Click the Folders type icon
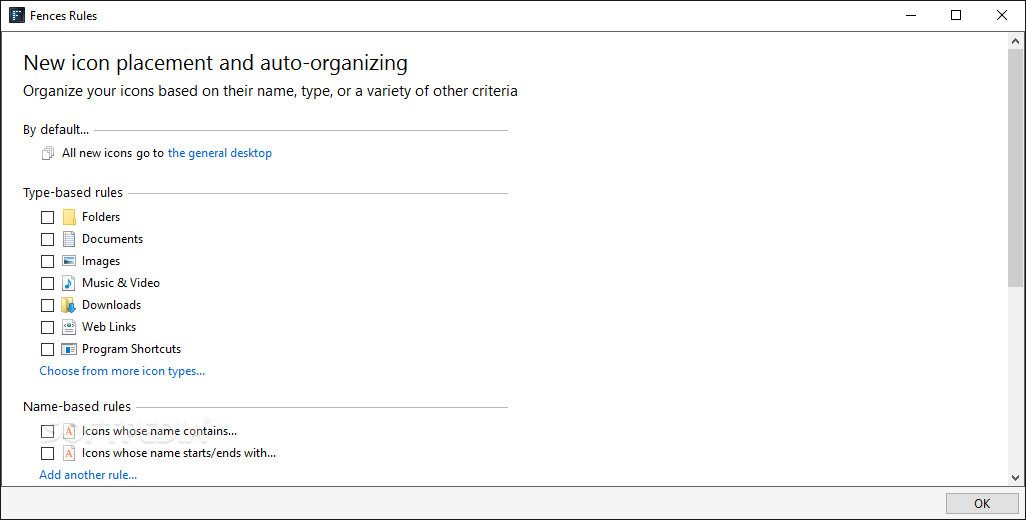The image size is (1026, 520). 69,217
